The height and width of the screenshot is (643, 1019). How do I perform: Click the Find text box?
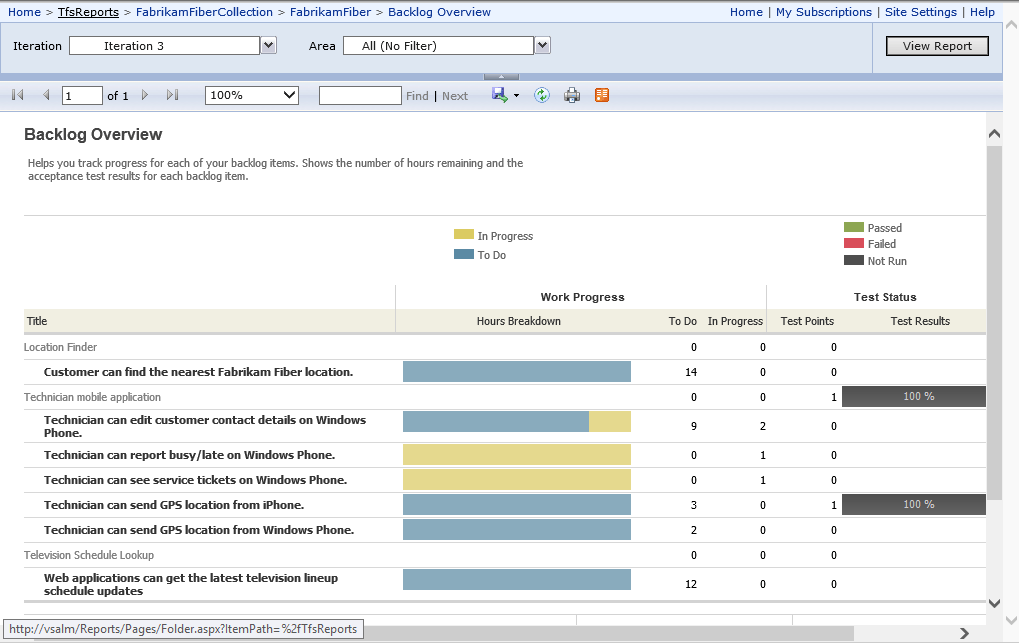point(360,96)
